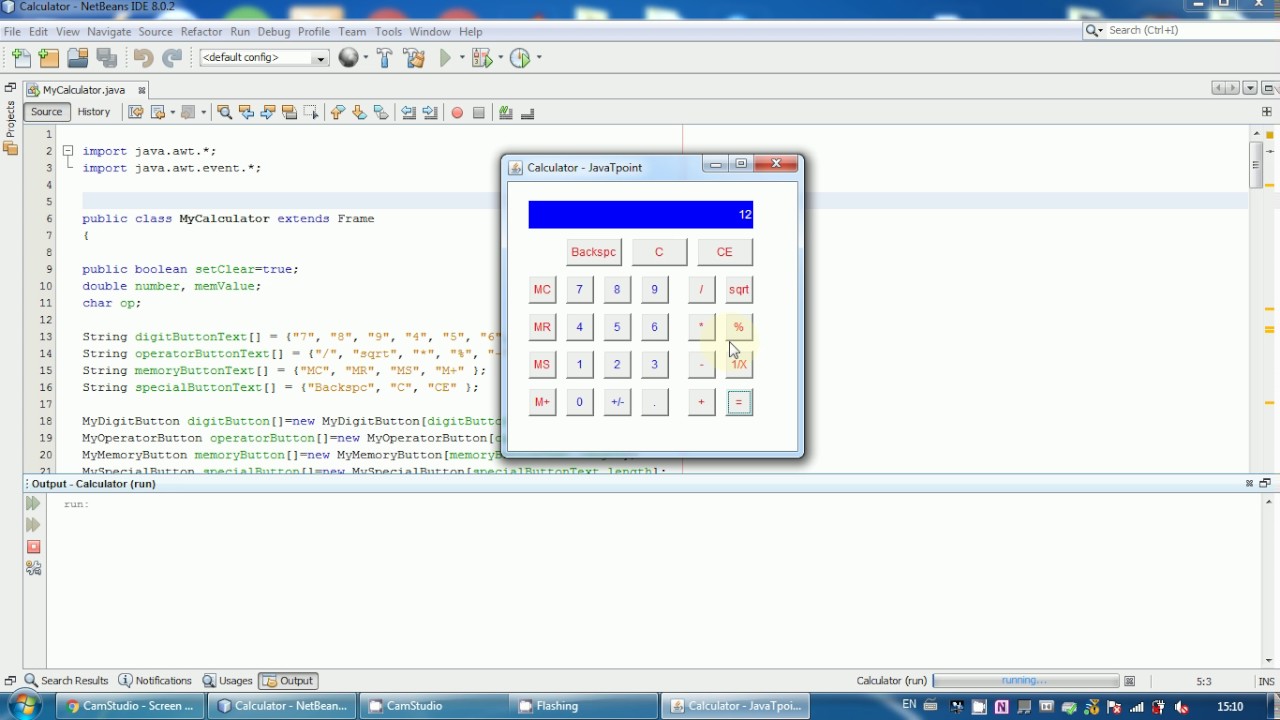
Task: Click the MC memory button in calculator
Action: [x=542, y=290]
